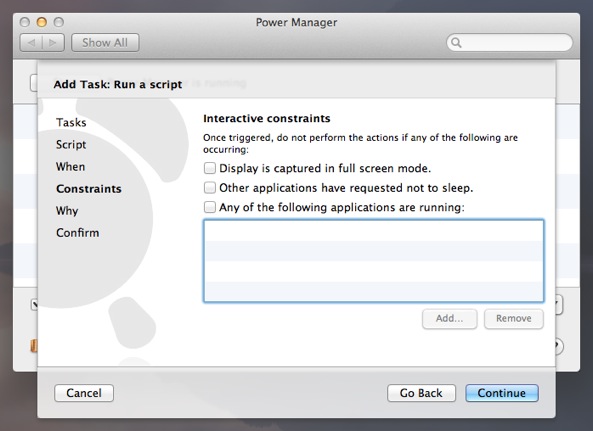The width and height of the screenshot is (593, 431).
Task: Cancel the Add Task dialog
Action: point(84,393)
